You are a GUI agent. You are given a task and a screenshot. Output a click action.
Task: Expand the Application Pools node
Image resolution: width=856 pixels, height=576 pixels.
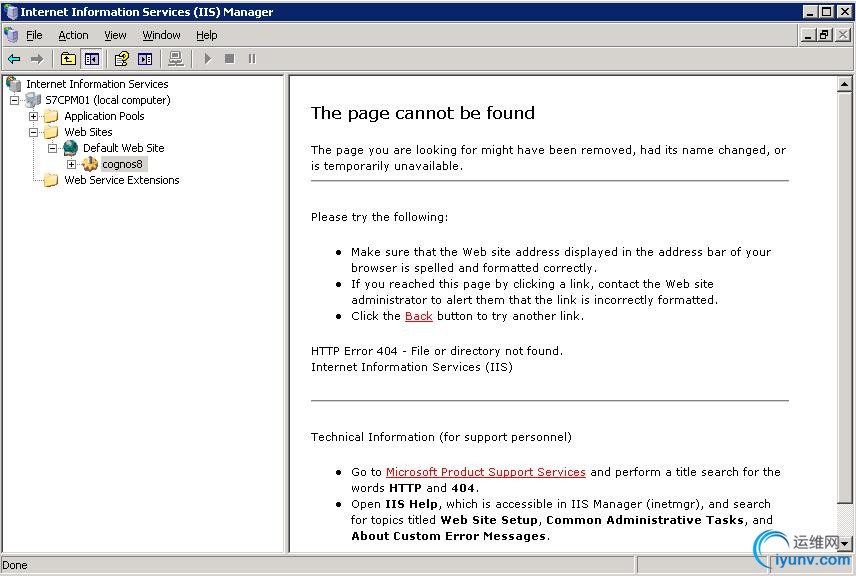point(33,116)
